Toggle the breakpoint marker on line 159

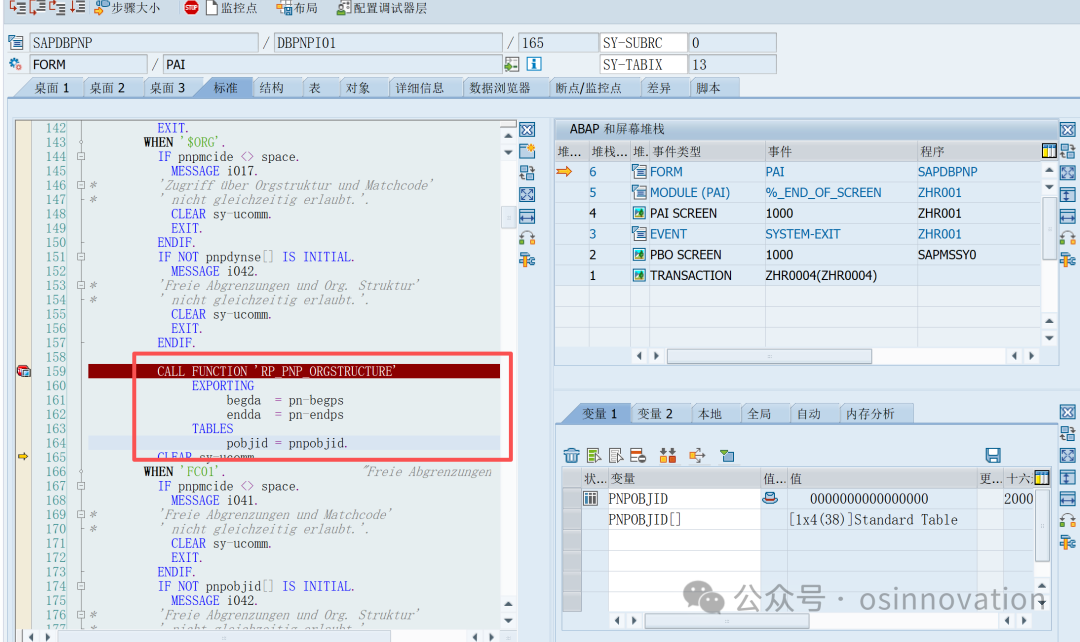tap(23, 371)
